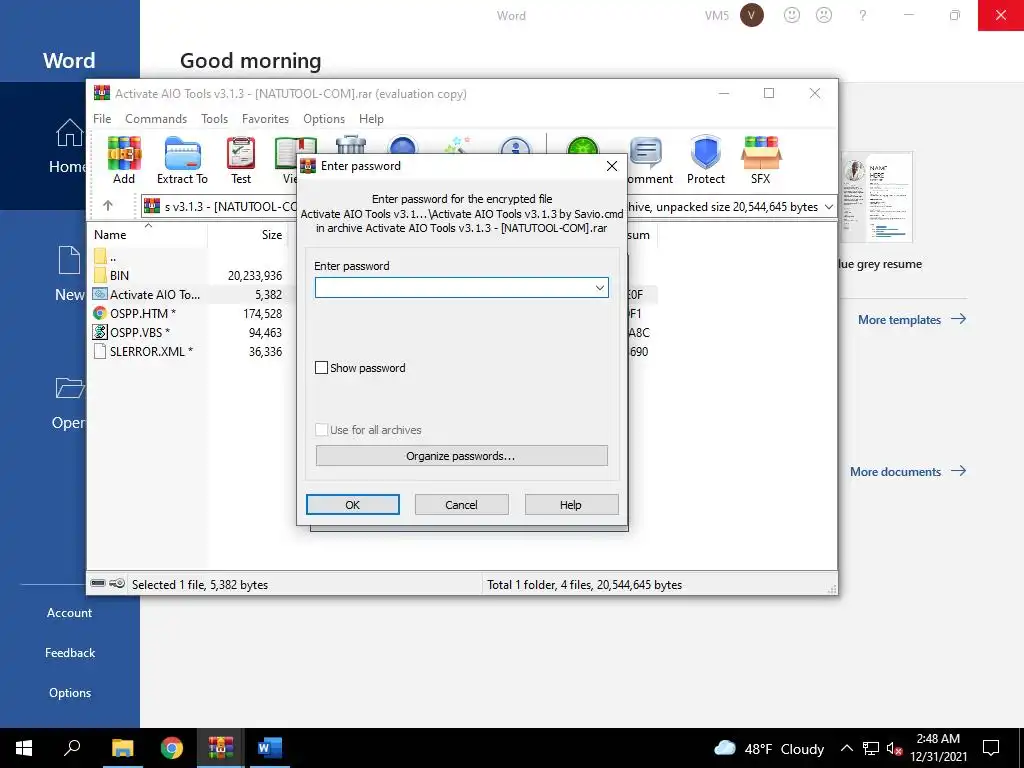Click the taskbar search magnifier
Screen dimensions: 1024x768
(x=72, y=748)
